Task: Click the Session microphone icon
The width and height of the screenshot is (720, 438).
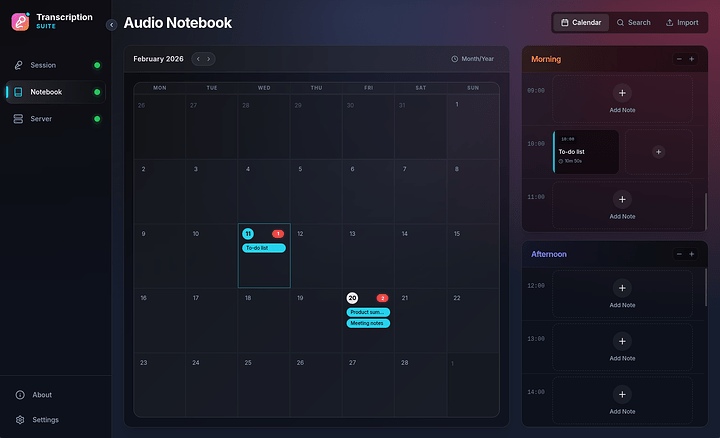Action: 18,65
